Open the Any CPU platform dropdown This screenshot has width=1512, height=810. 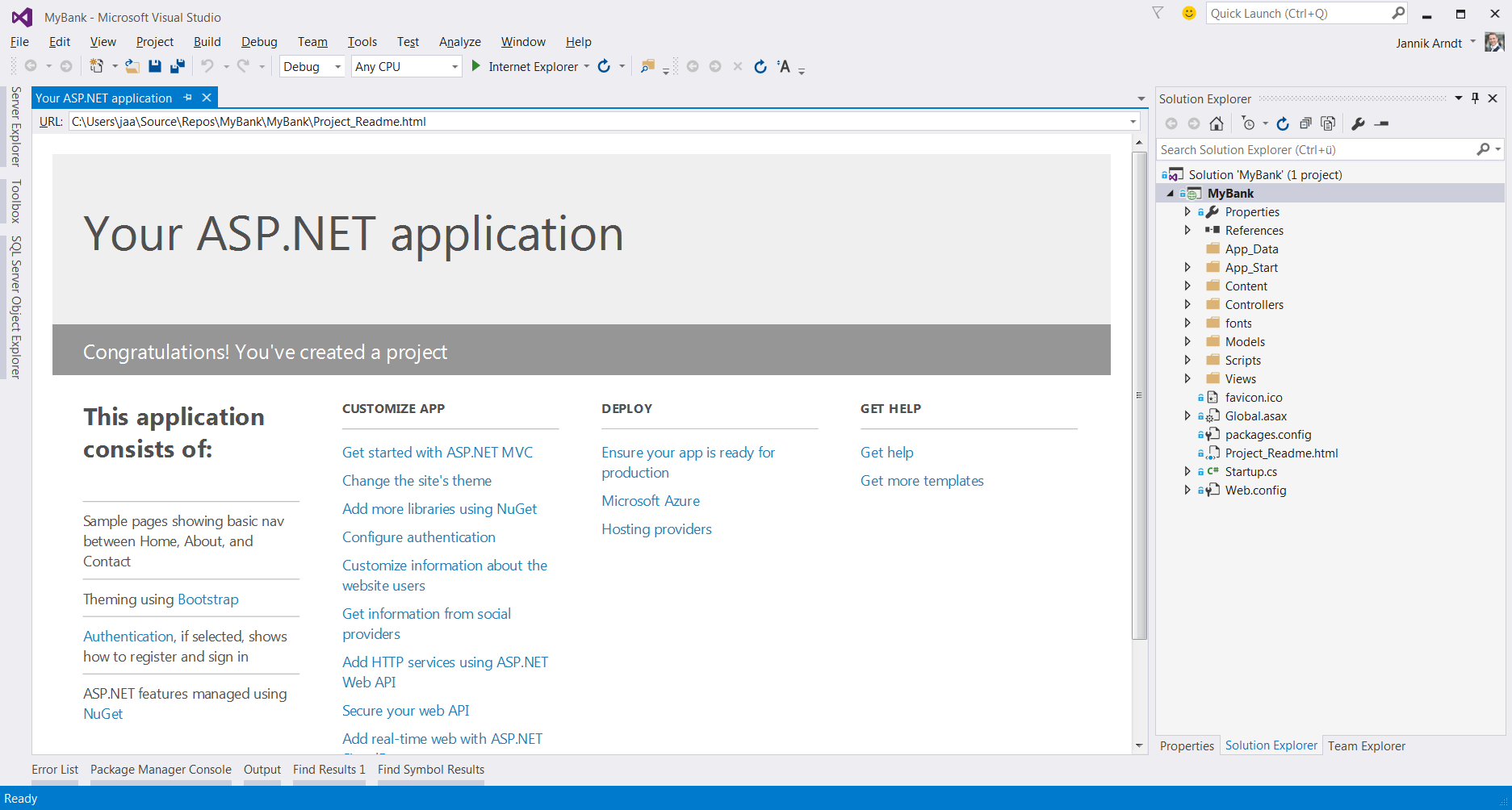[454, 67]
